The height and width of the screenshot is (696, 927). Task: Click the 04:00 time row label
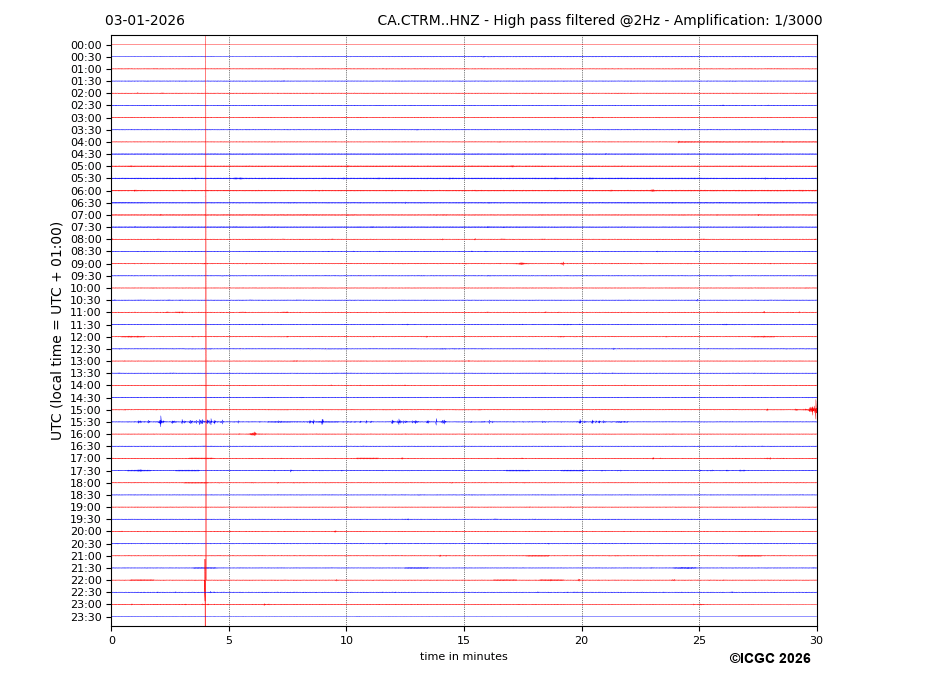coord(85,142)
